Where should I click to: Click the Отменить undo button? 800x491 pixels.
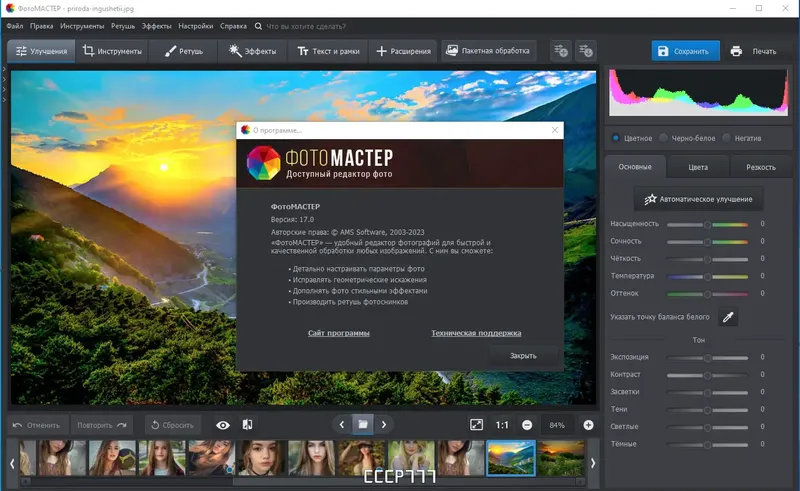pyautogui.click(x=37, y=425)
